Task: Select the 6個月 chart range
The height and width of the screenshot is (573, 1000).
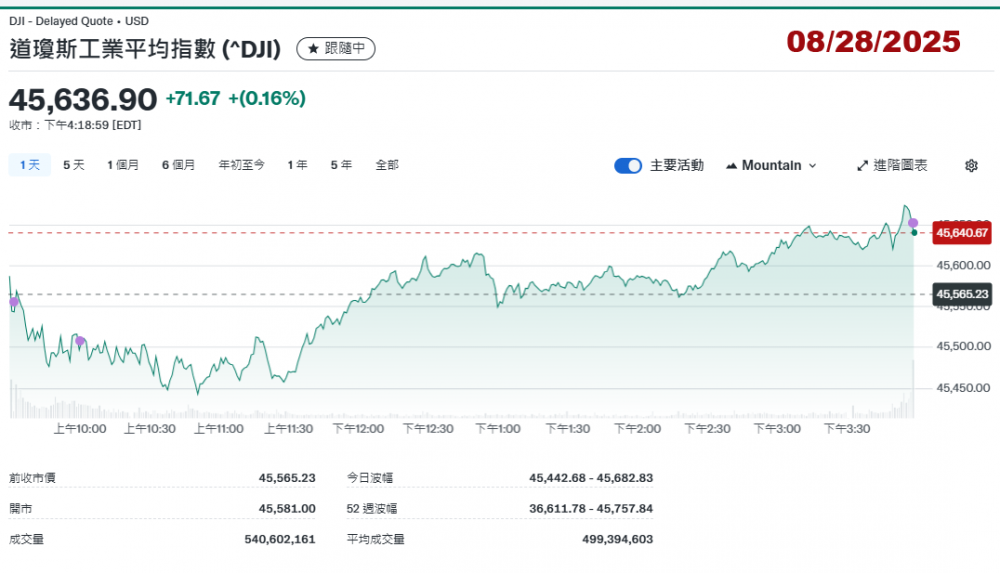Action: [178, 165]
